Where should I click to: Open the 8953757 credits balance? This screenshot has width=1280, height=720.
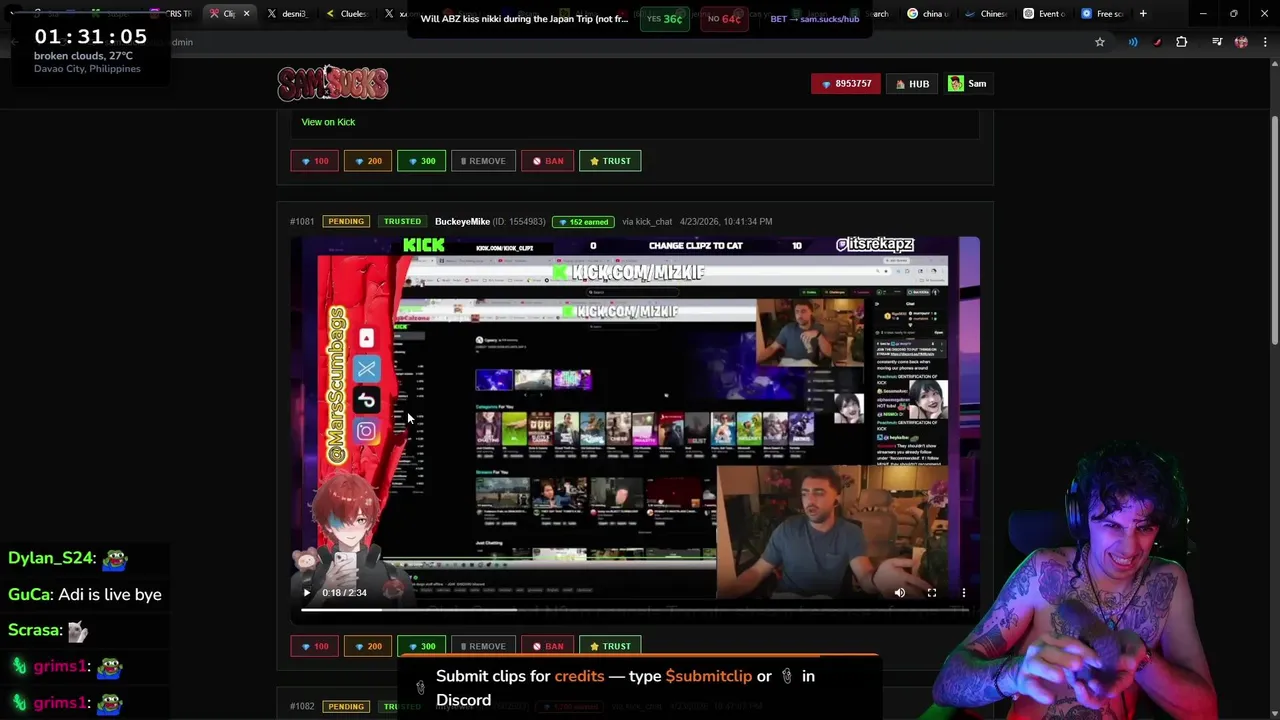click(x=846, y=84)
